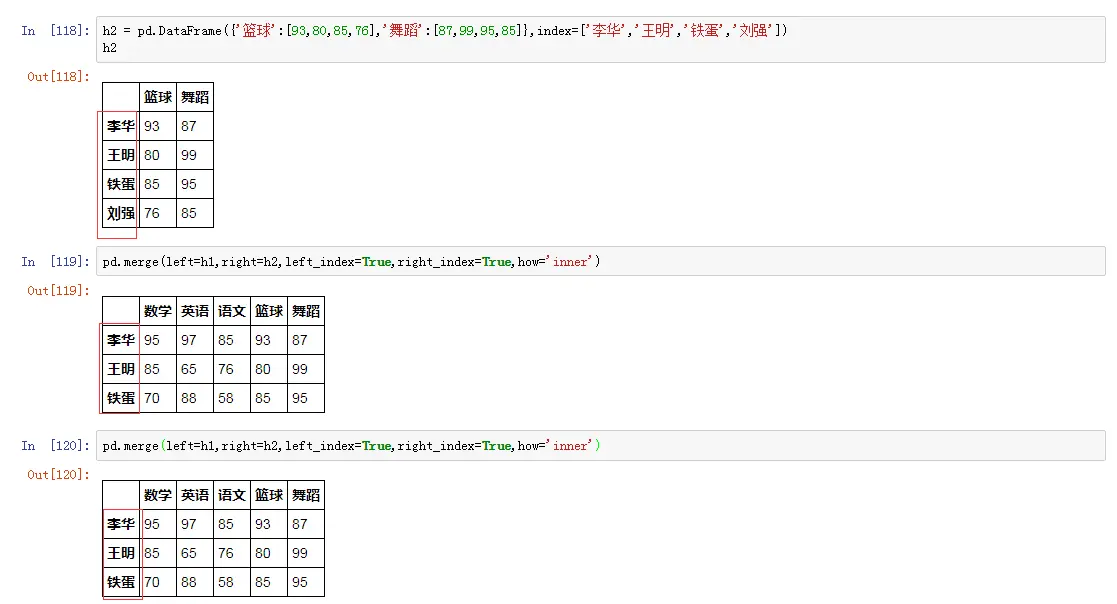Image resolution: width=1117 pixels, height=604 pixels.
Task: Click 铁蛋's 舞蹈 value 95 in Out[118]
Action: point(194,184)
